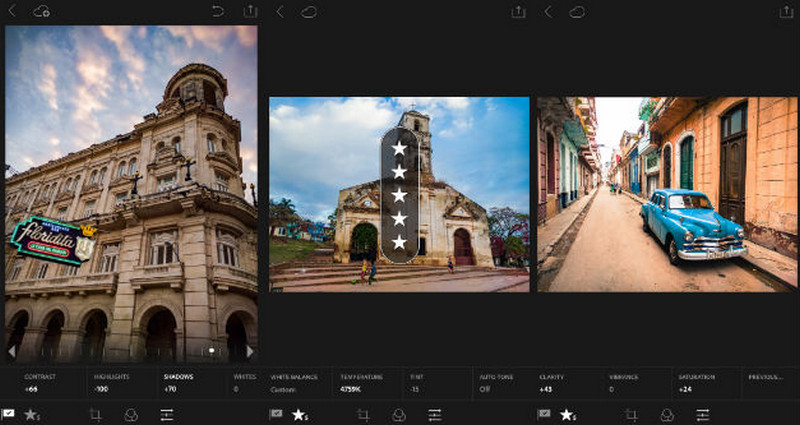Select the Whites adjustment tile
Viewport: 800px width, 425px height.
(x=245, y=383)
